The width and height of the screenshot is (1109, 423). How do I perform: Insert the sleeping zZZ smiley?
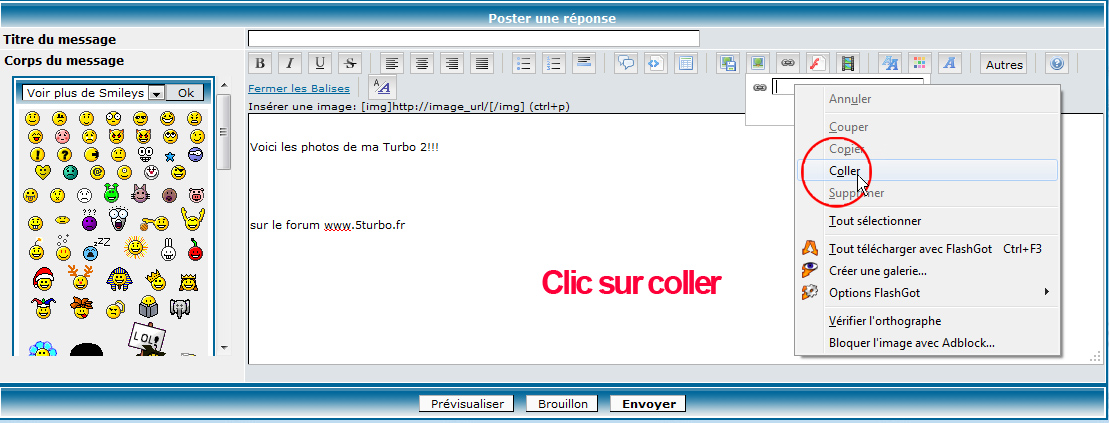point(95,248)
